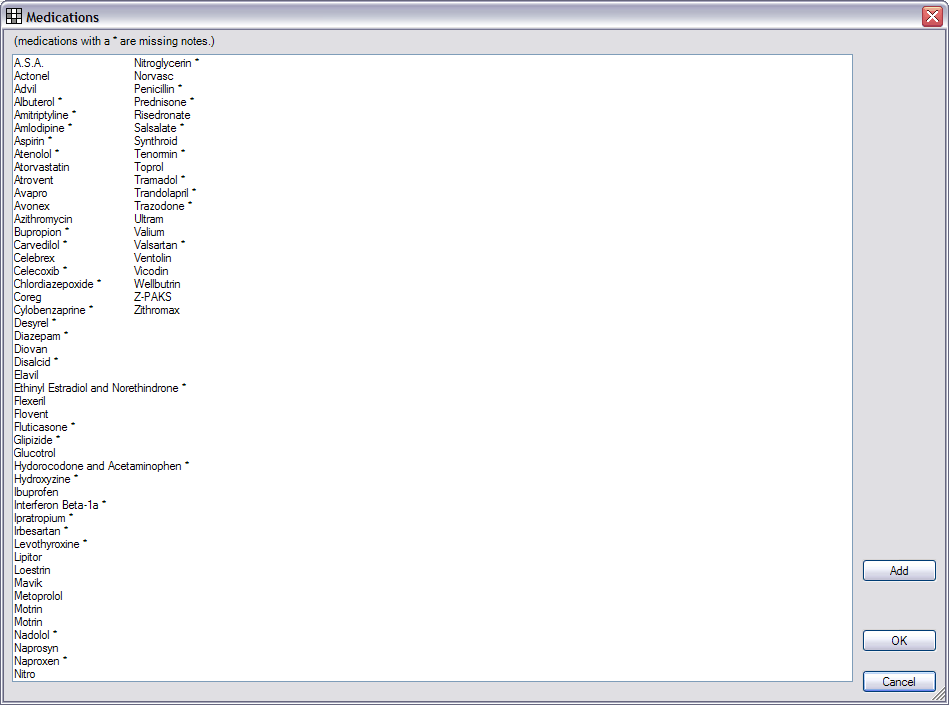Select Naproxen medication

(x=40, y=661)
